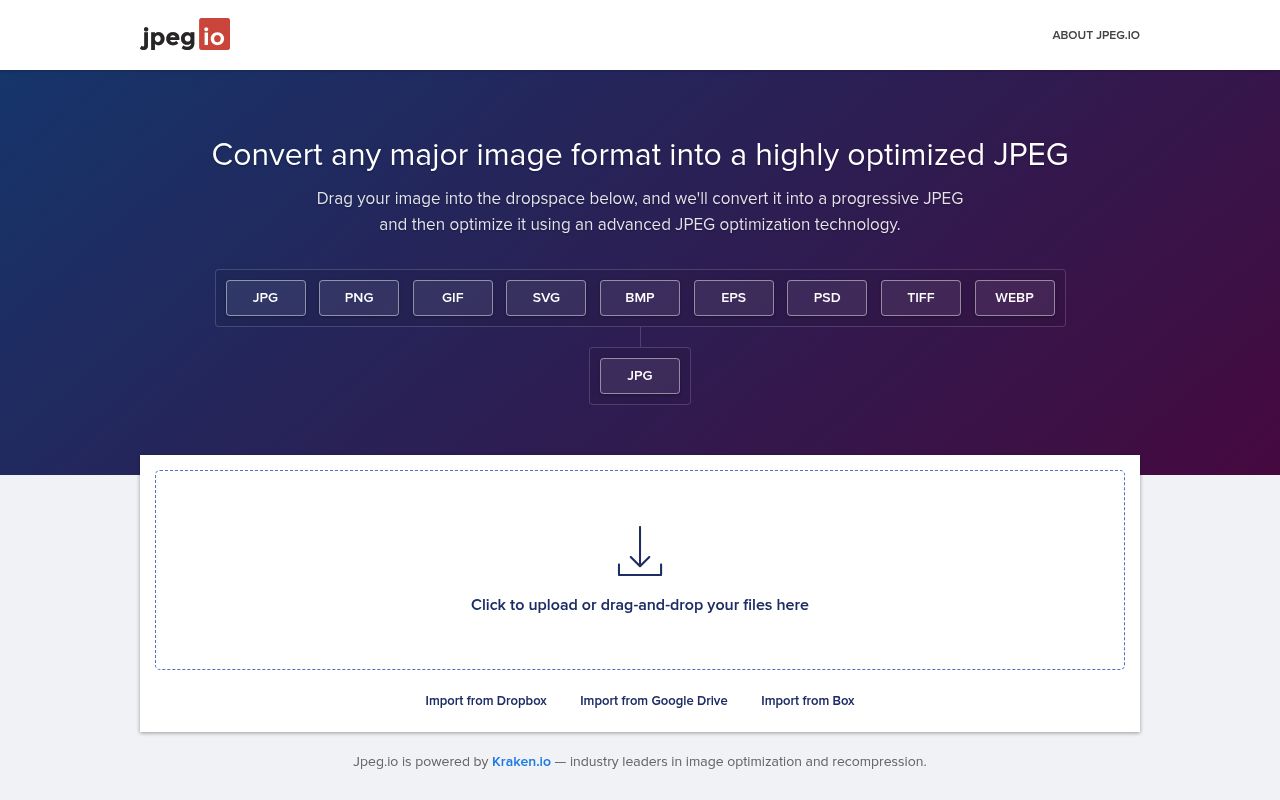This screenshot has height=800, width=1280.
Task: Select the WEBP input format
Action: pos(1014,297)
